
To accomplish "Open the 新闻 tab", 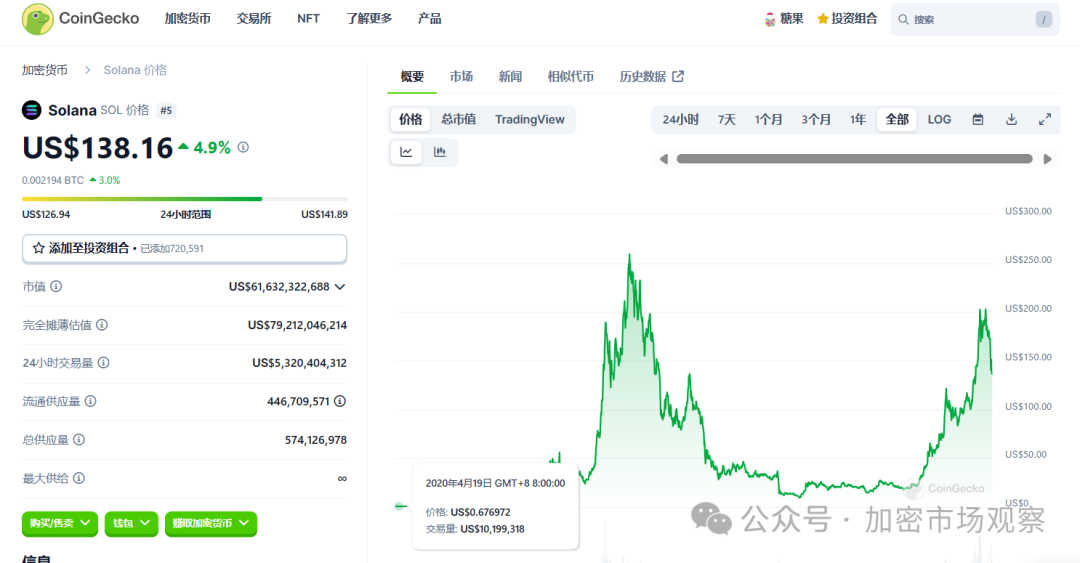I will [510, 76].
